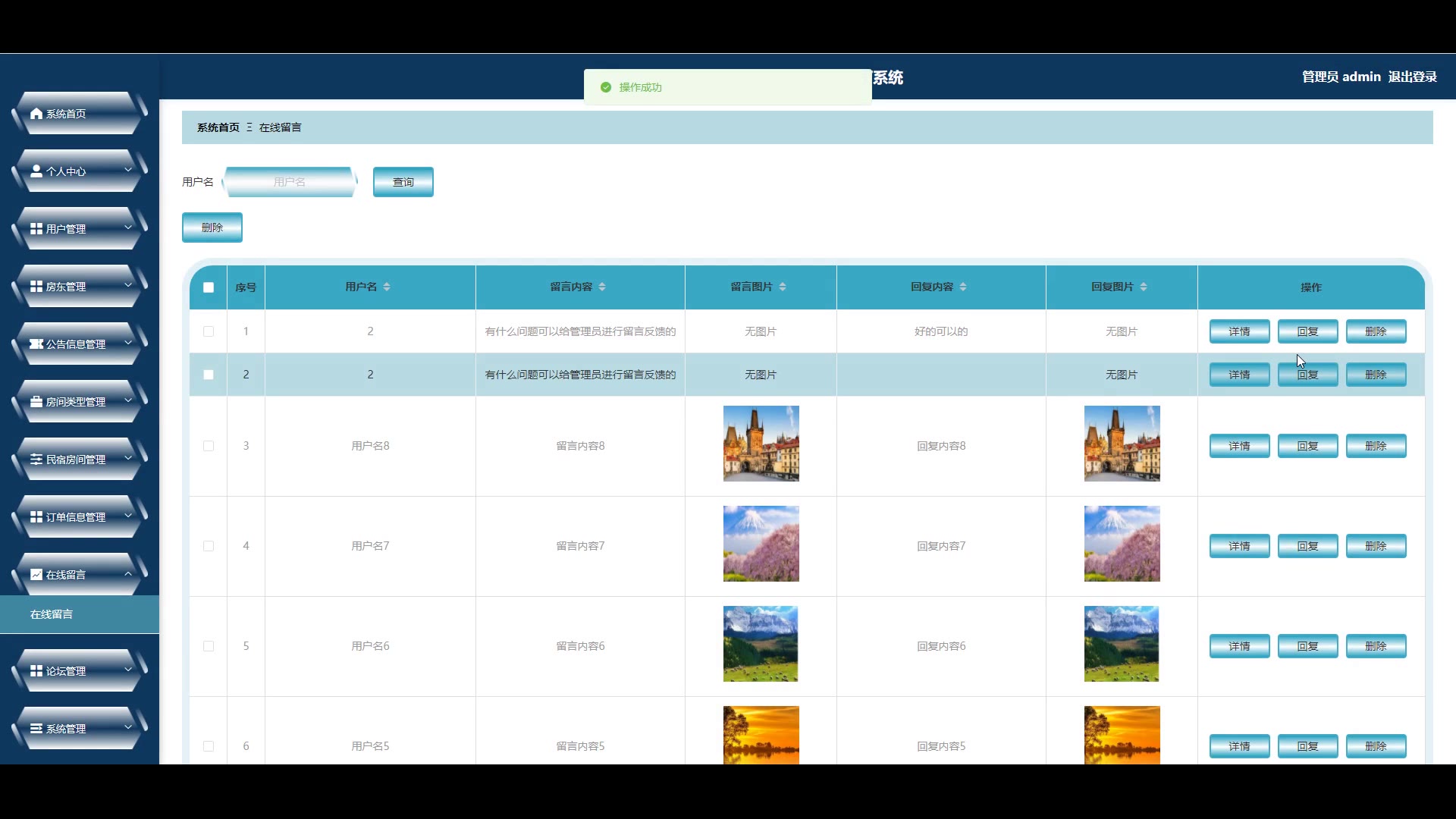
Task: Expand the 订单信息管理 menu chevron
Action: [x=128, y=516]
